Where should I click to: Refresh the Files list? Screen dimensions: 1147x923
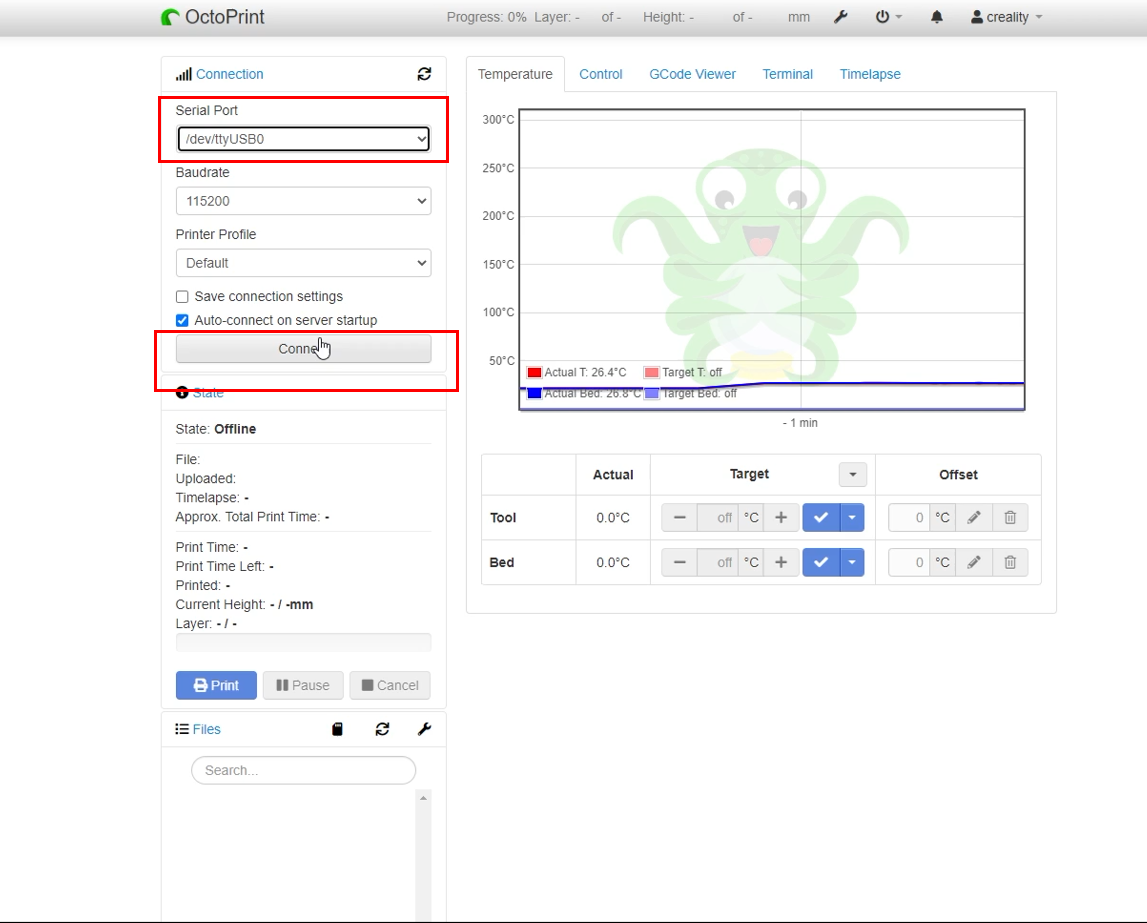[x=383, y=729]
